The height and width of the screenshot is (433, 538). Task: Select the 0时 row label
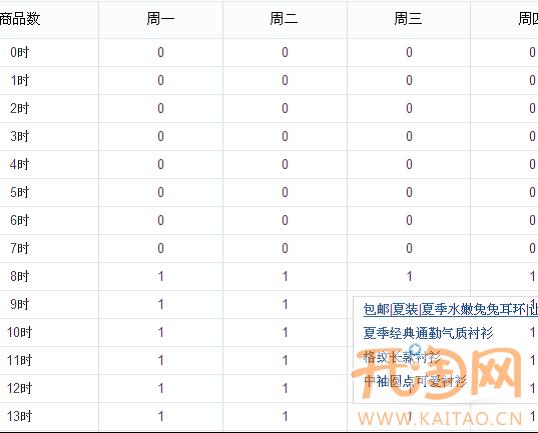[x=20, y=52]
